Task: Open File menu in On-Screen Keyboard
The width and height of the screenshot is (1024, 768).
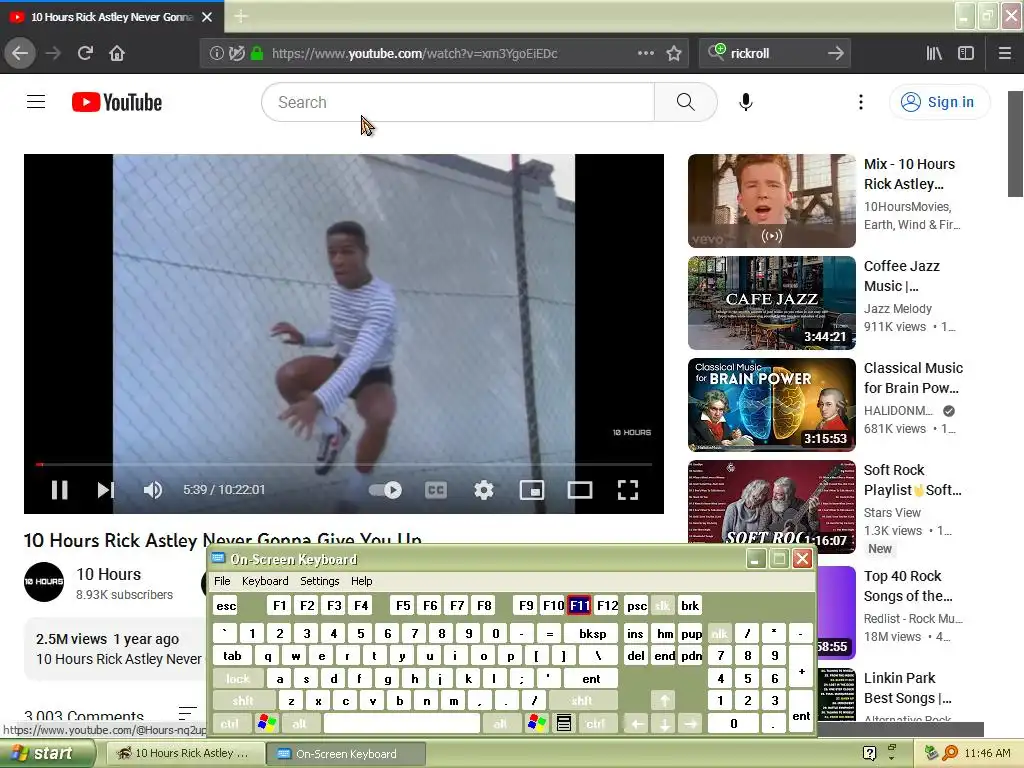Action: (222, 581)
